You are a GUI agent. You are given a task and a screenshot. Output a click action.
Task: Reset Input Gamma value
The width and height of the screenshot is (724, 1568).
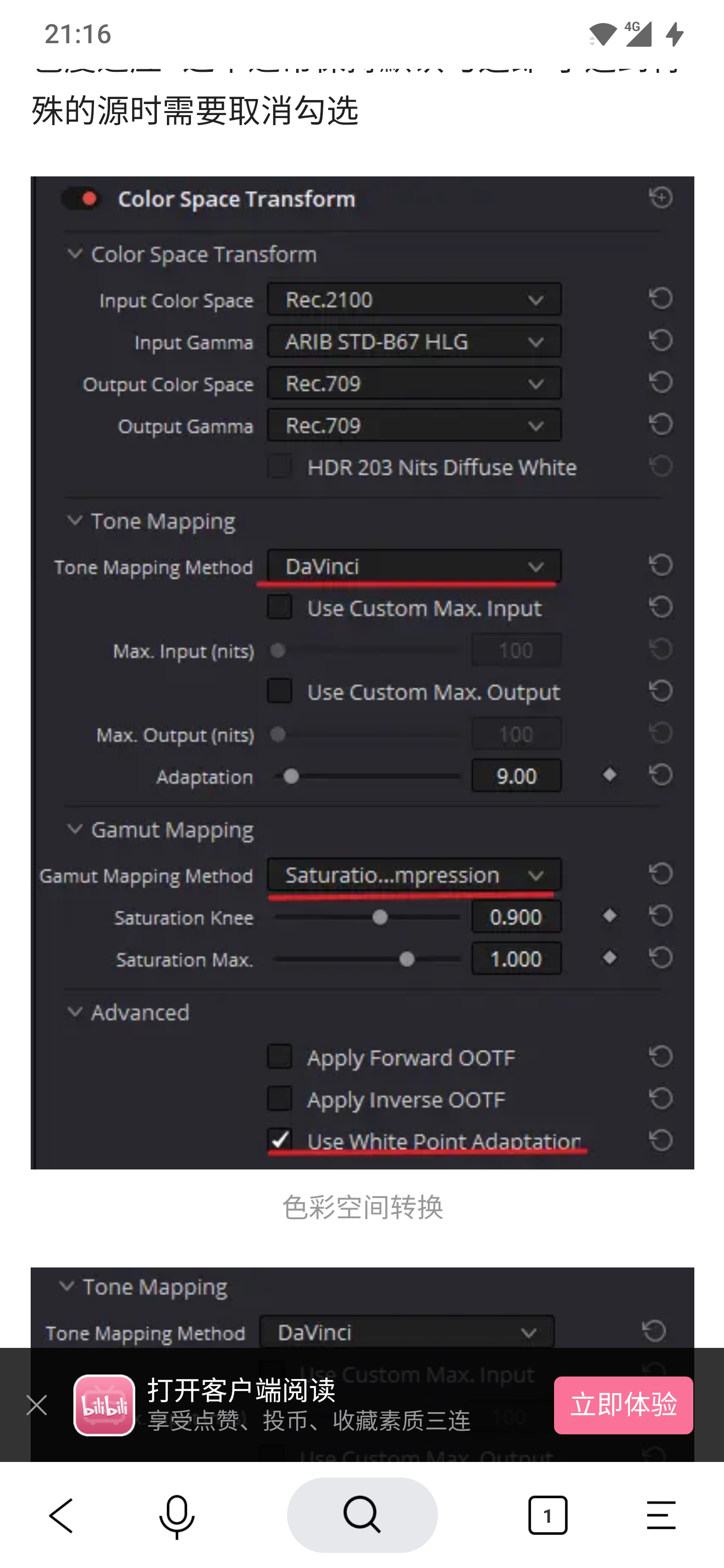(661, 340)
